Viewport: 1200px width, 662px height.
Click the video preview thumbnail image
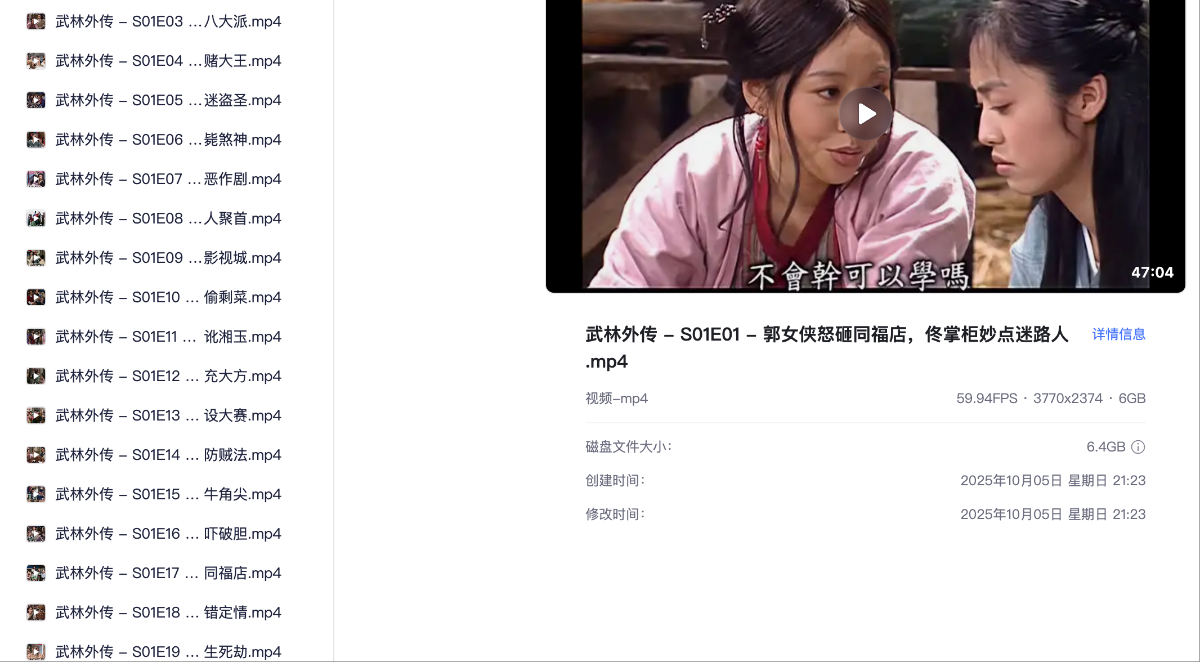(x=866, y=146)
